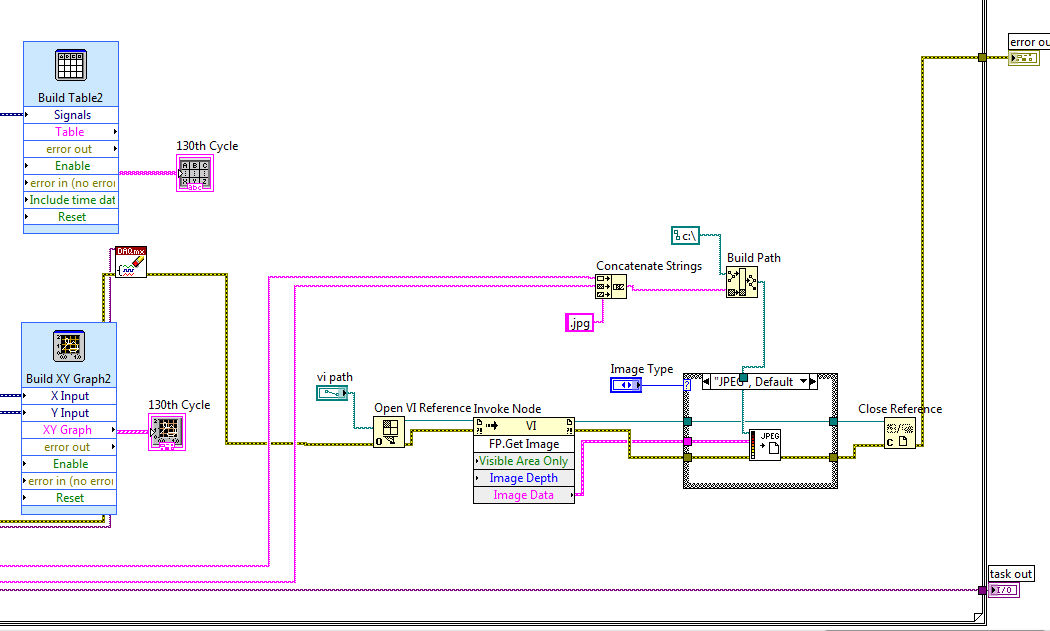Select the Write JPEG File VI icon
The image size is (1050, 631).
pos(765,445)
